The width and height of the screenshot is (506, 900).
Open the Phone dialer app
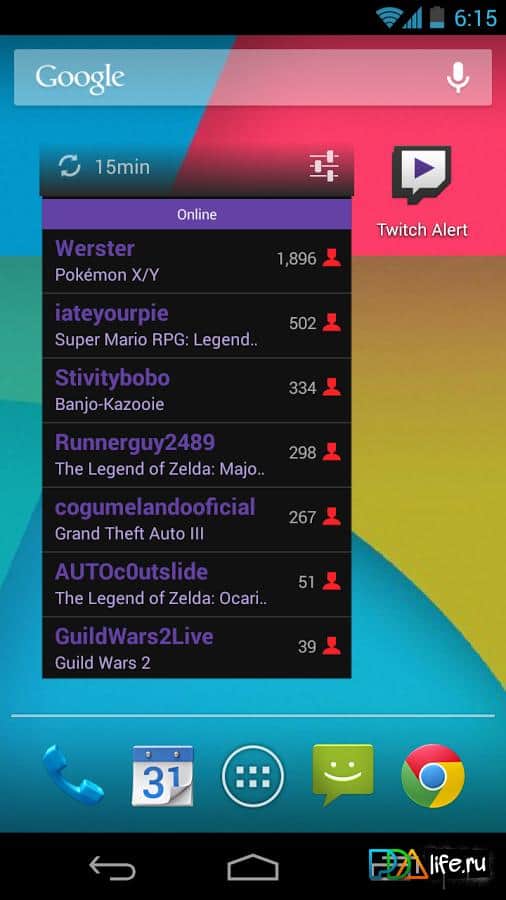73,775
